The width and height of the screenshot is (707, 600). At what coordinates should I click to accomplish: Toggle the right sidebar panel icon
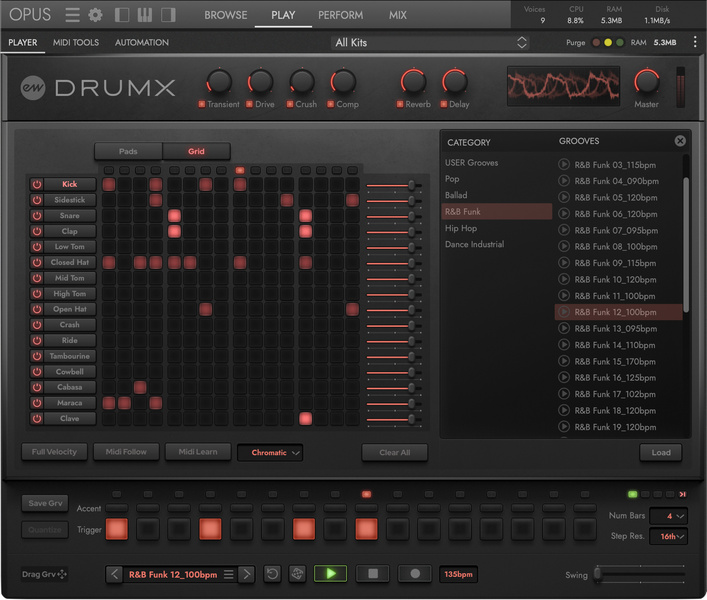tap(168, 15)
